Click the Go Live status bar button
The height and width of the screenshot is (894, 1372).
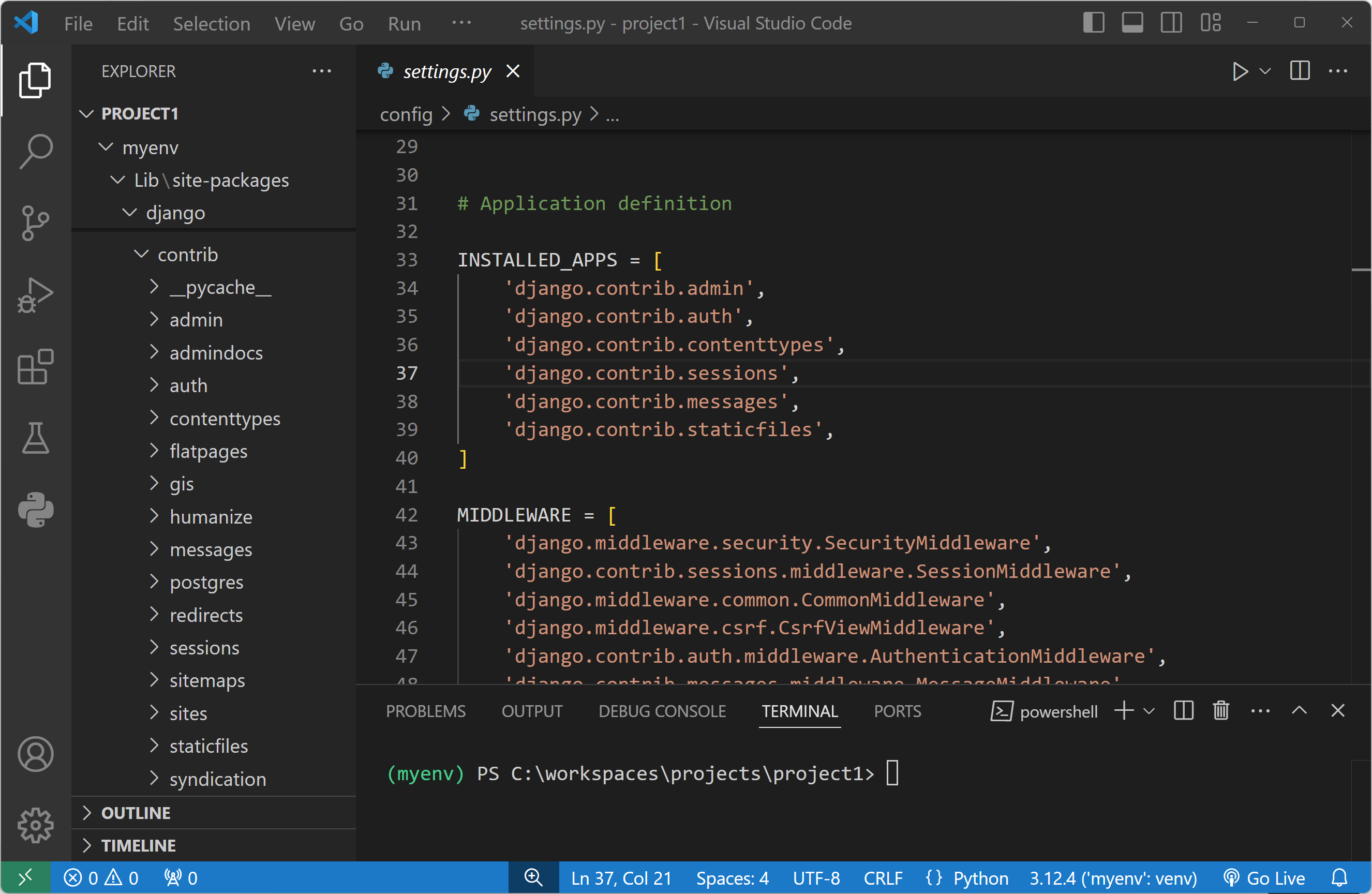pos(1264,878)
